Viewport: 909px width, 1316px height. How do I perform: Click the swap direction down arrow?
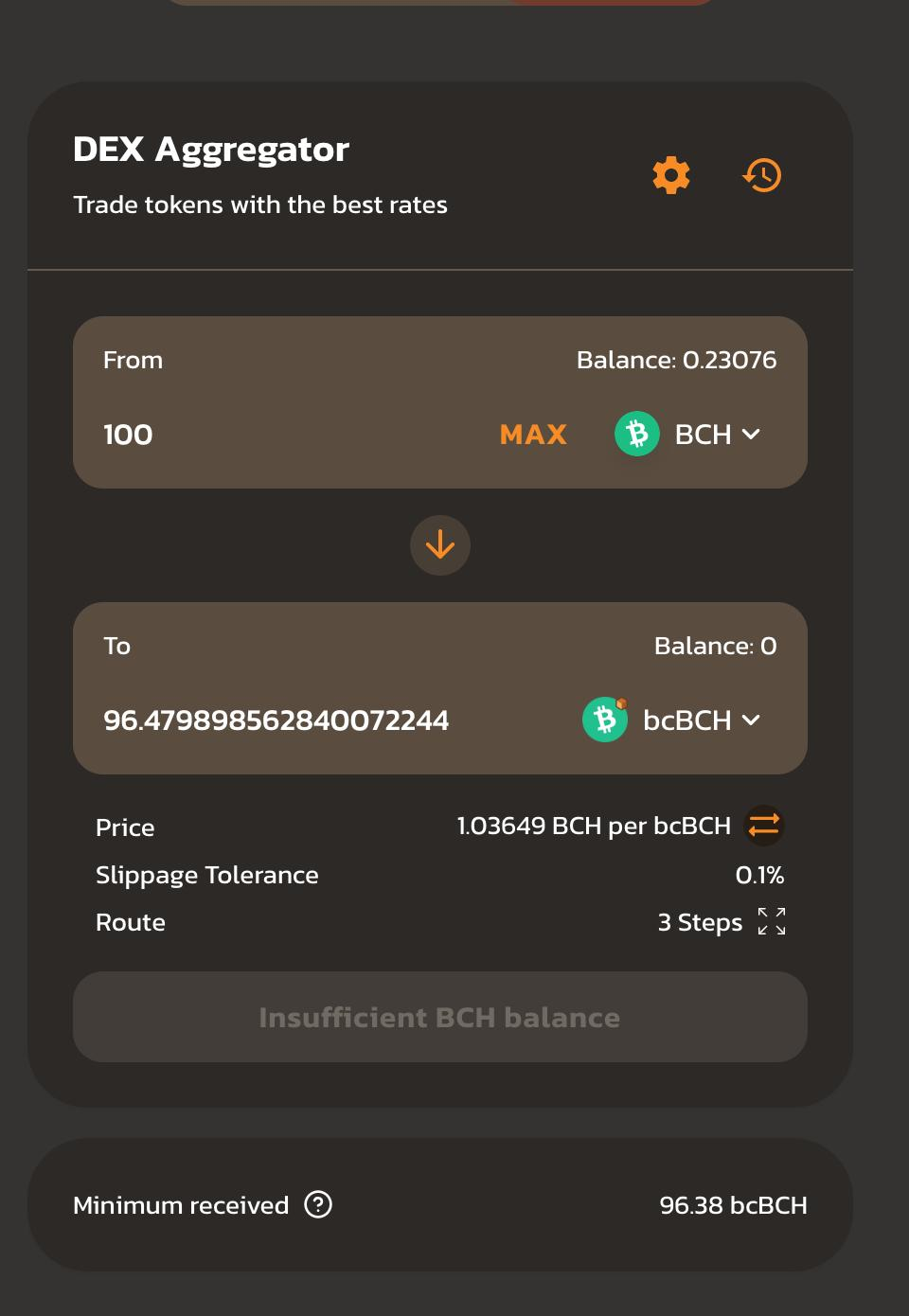coord(440,545)
